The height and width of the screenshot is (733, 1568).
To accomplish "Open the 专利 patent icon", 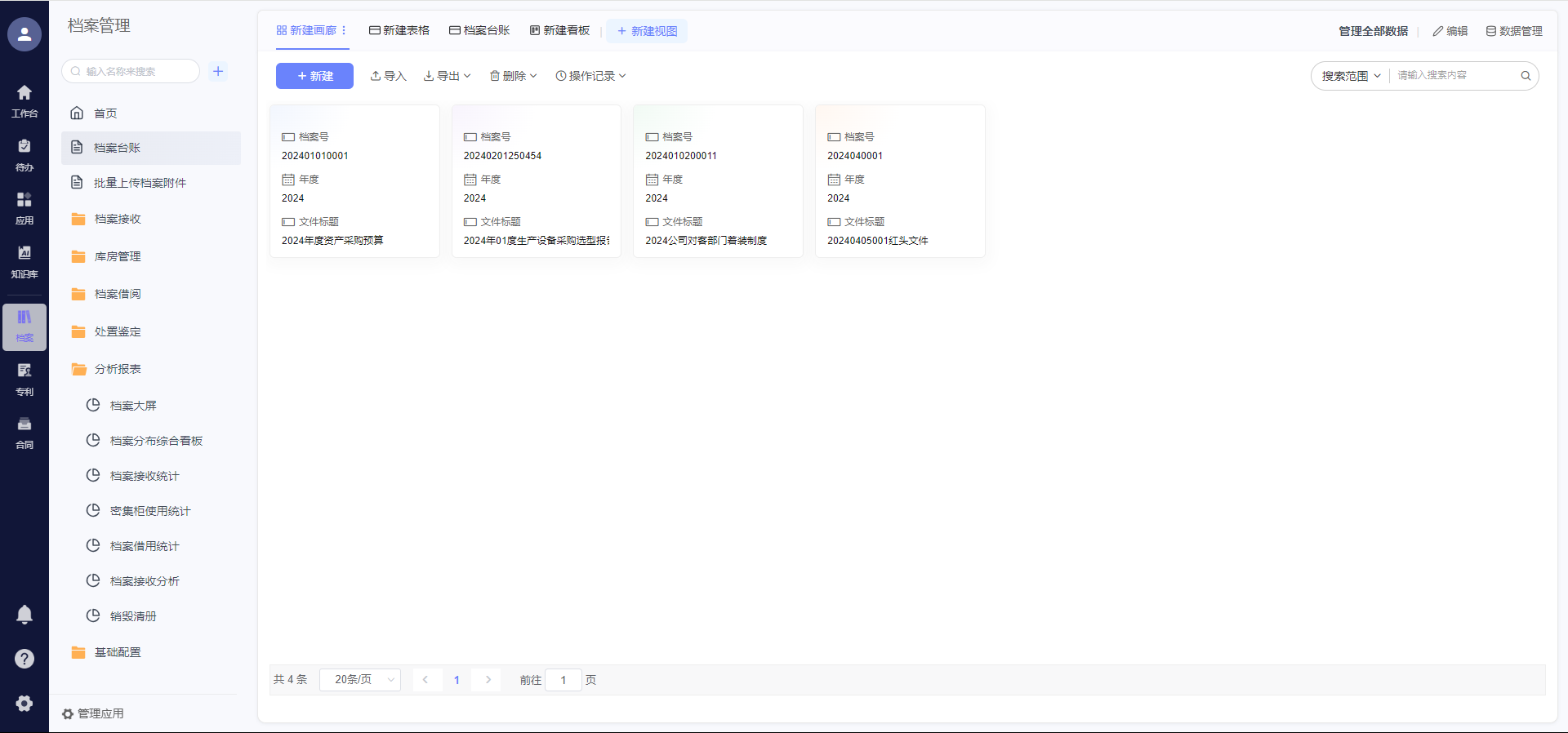I will pyautogui.click(x=24, y=379).
